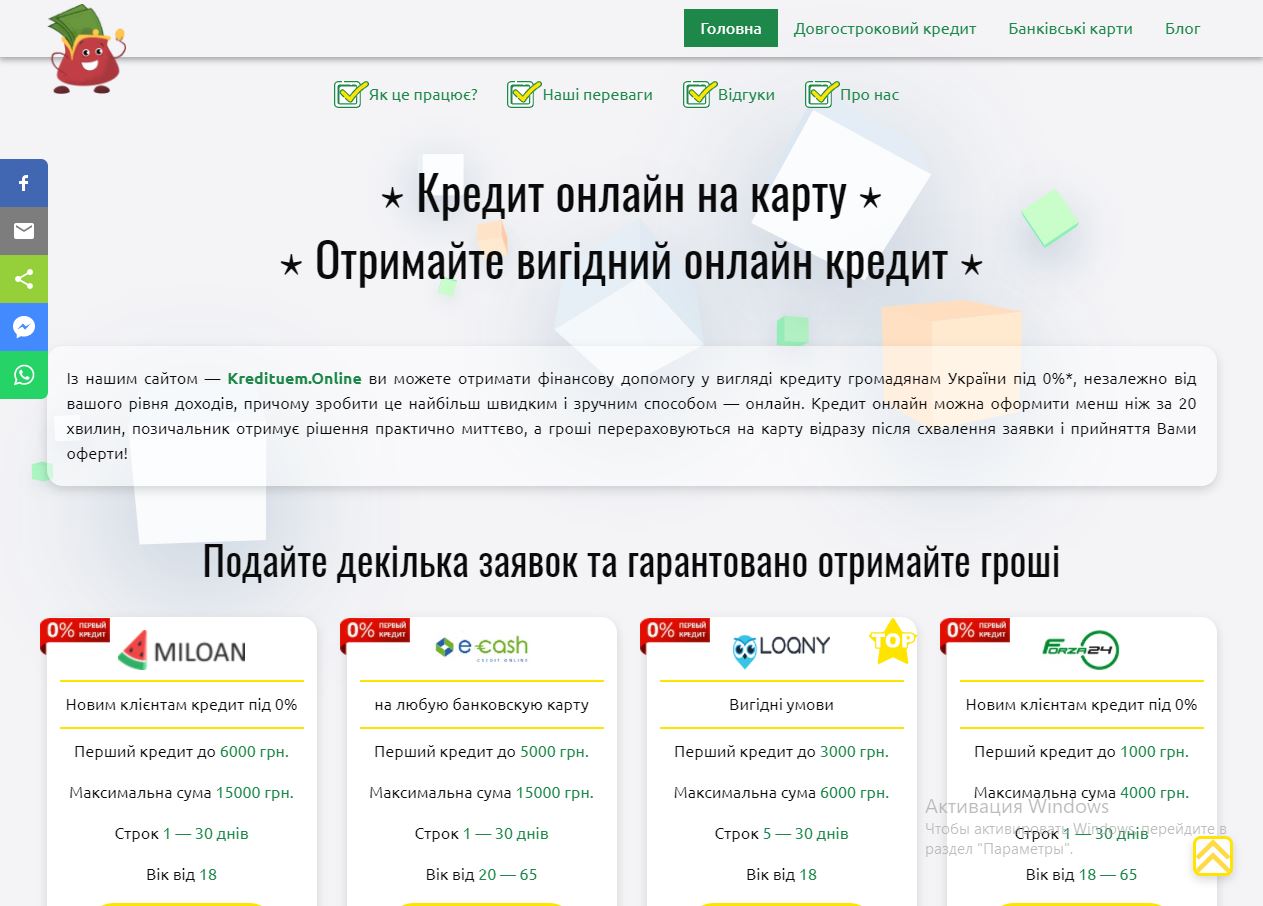The image size is (1263, 906).
Task: Open the Блог link
Action: 1182,28
